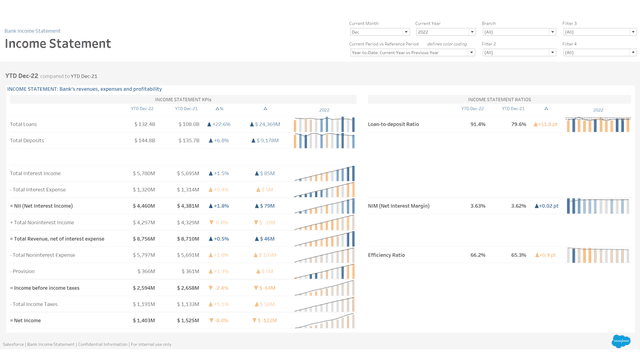640x363 pixels.
Task: Click the Total Interest Income label
Action: coord(35,173)
